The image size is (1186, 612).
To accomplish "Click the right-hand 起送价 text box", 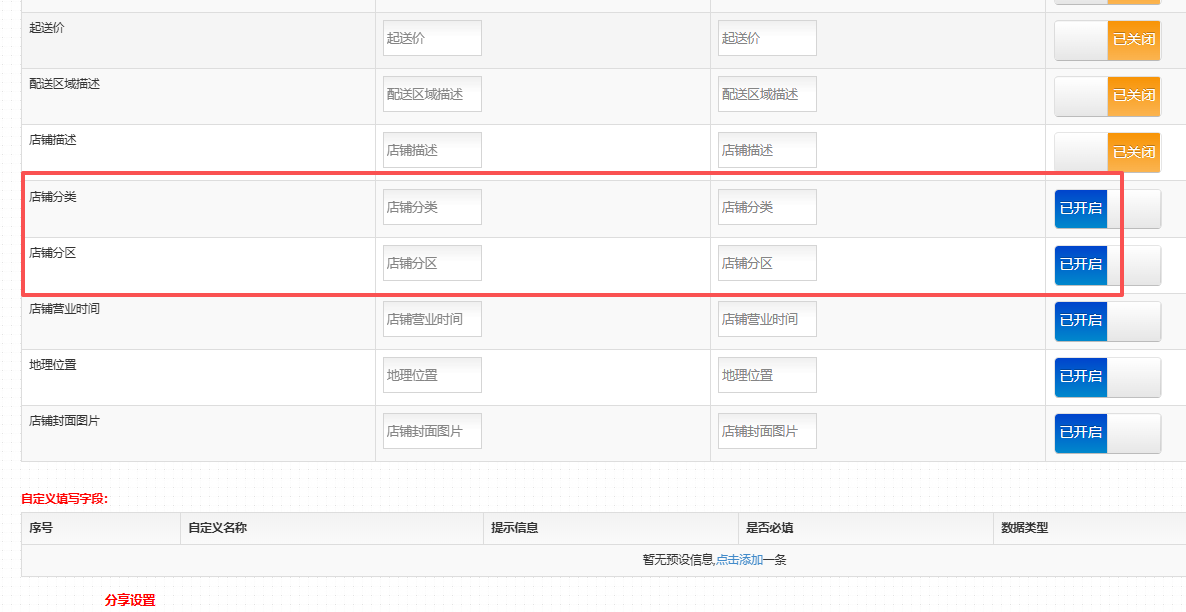I will click(x=767, y=38).
